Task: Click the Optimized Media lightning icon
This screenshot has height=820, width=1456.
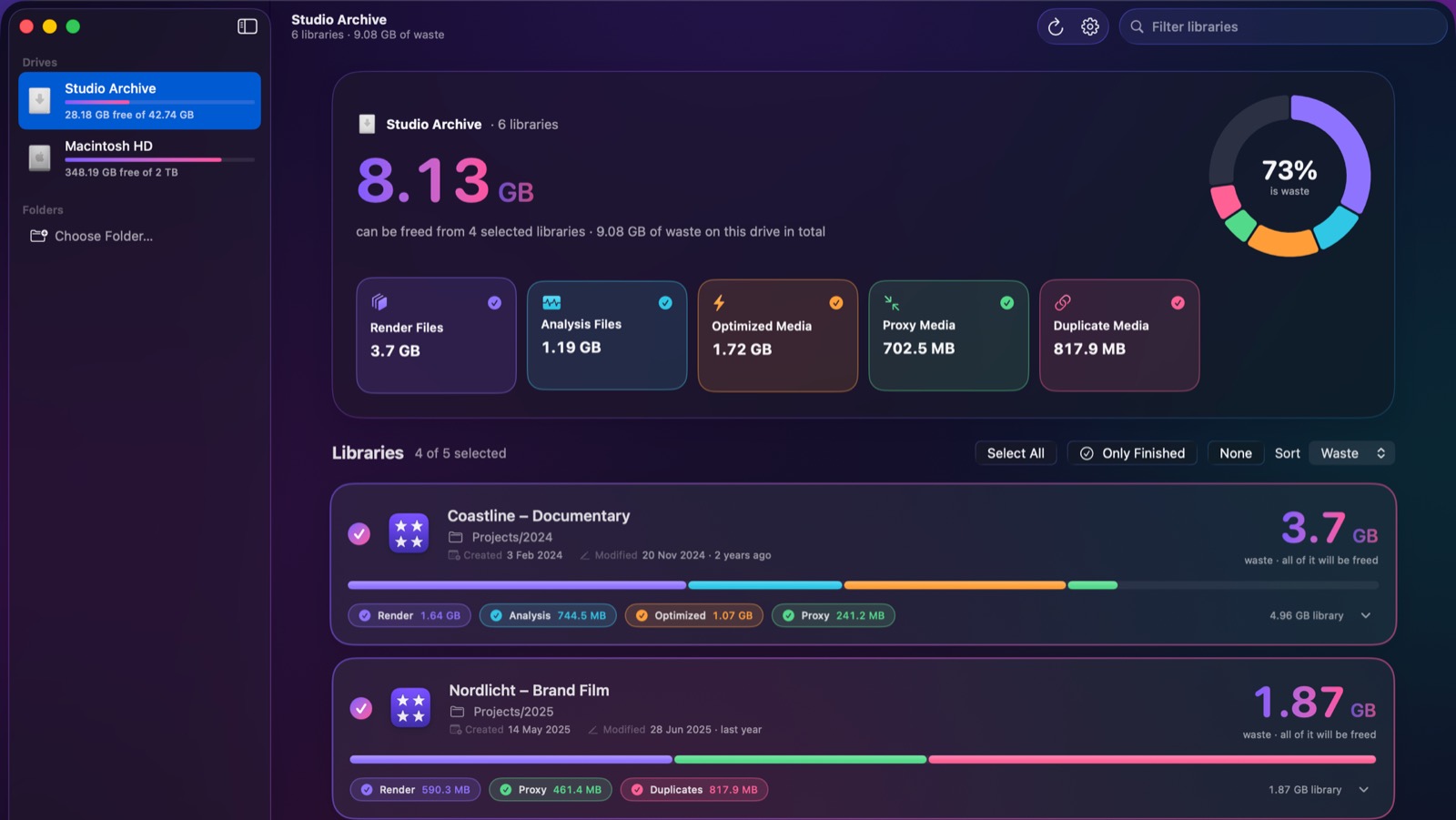Action: 719,303
